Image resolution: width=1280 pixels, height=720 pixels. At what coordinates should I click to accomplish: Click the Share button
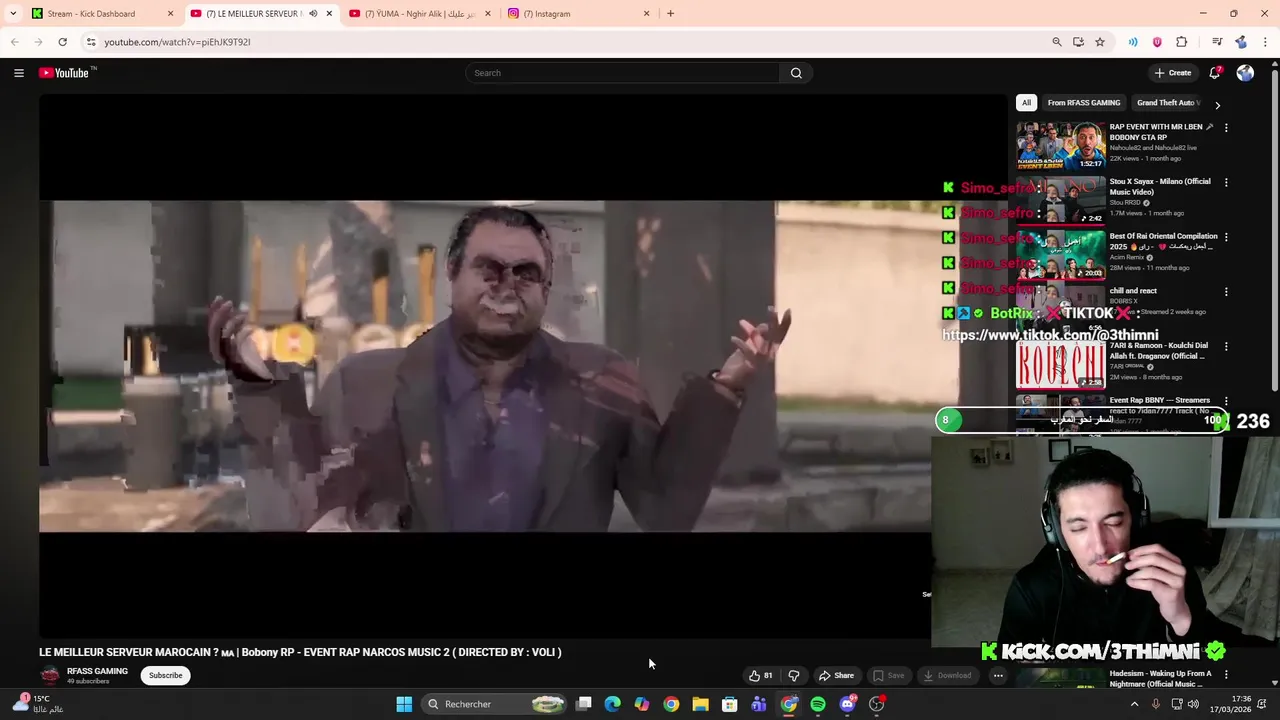coord(836,676)
